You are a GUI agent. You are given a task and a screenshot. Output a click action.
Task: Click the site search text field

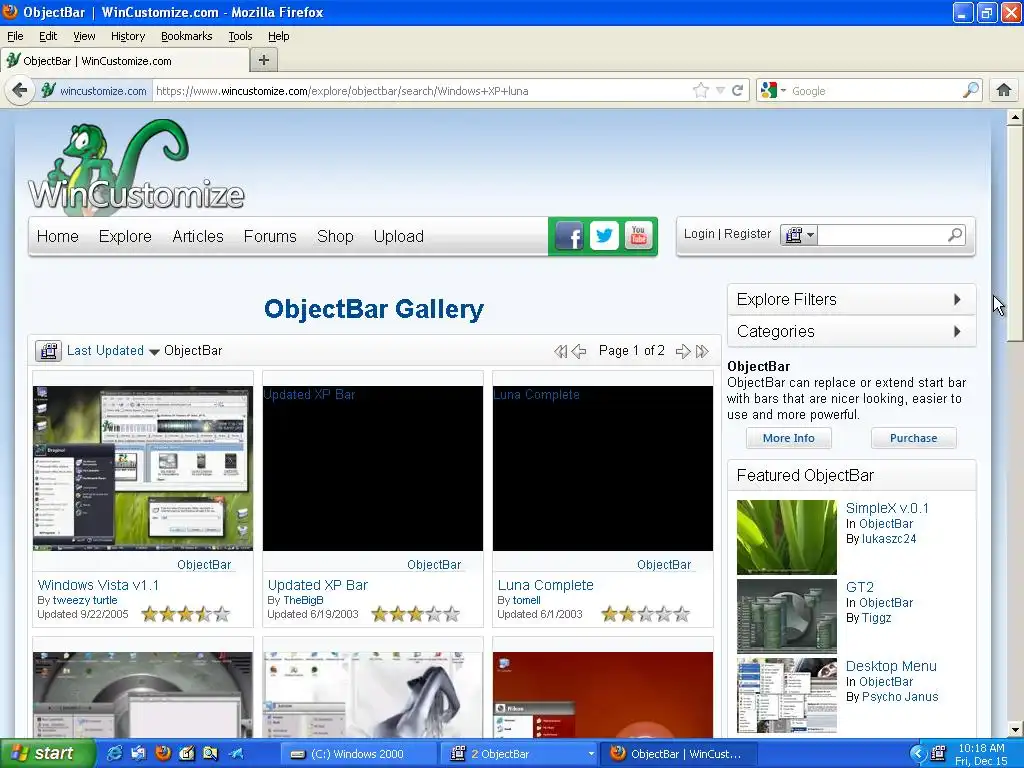(882, 235)
